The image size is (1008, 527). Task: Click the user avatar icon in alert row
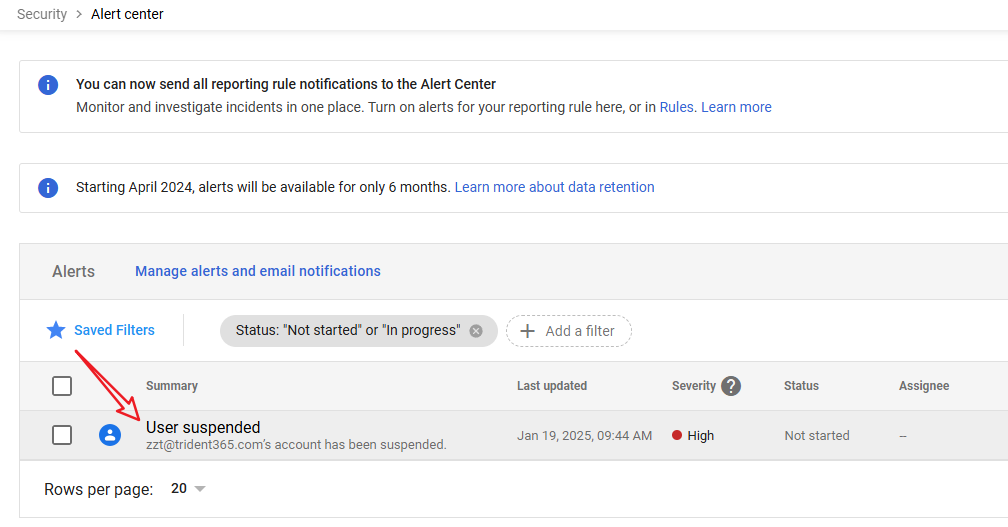[x=110, y=435]
